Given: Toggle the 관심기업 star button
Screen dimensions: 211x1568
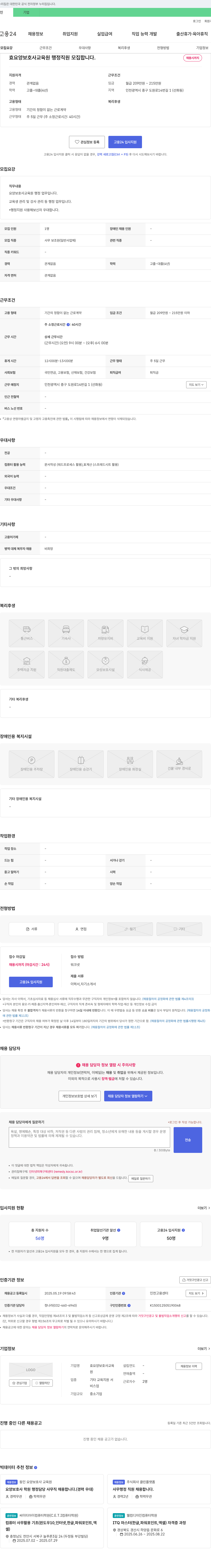Looking at the screenshot, I should pos(20,1383).
